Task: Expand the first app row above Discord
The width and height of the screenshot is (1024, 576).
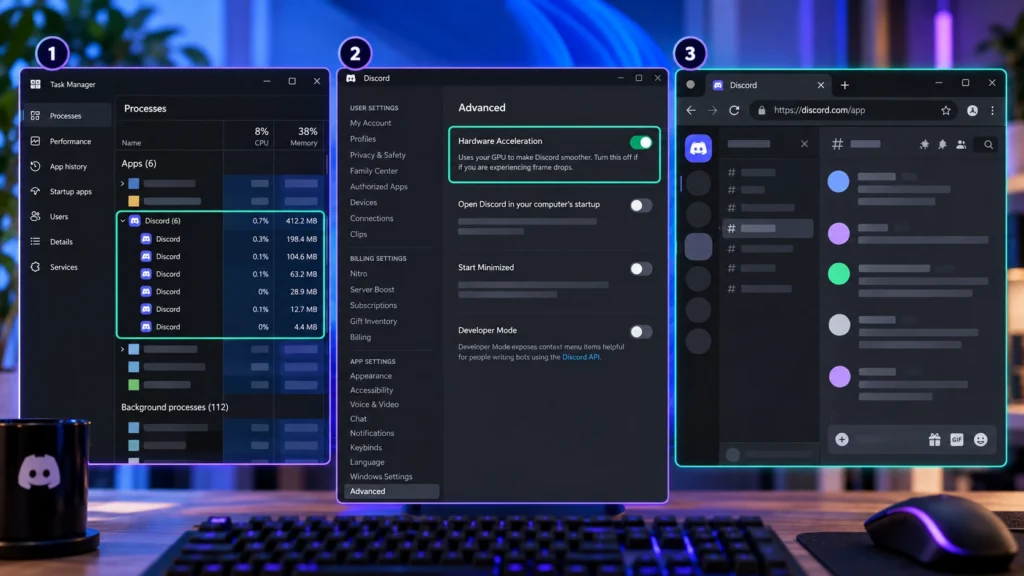Action: tap(123, 184)
